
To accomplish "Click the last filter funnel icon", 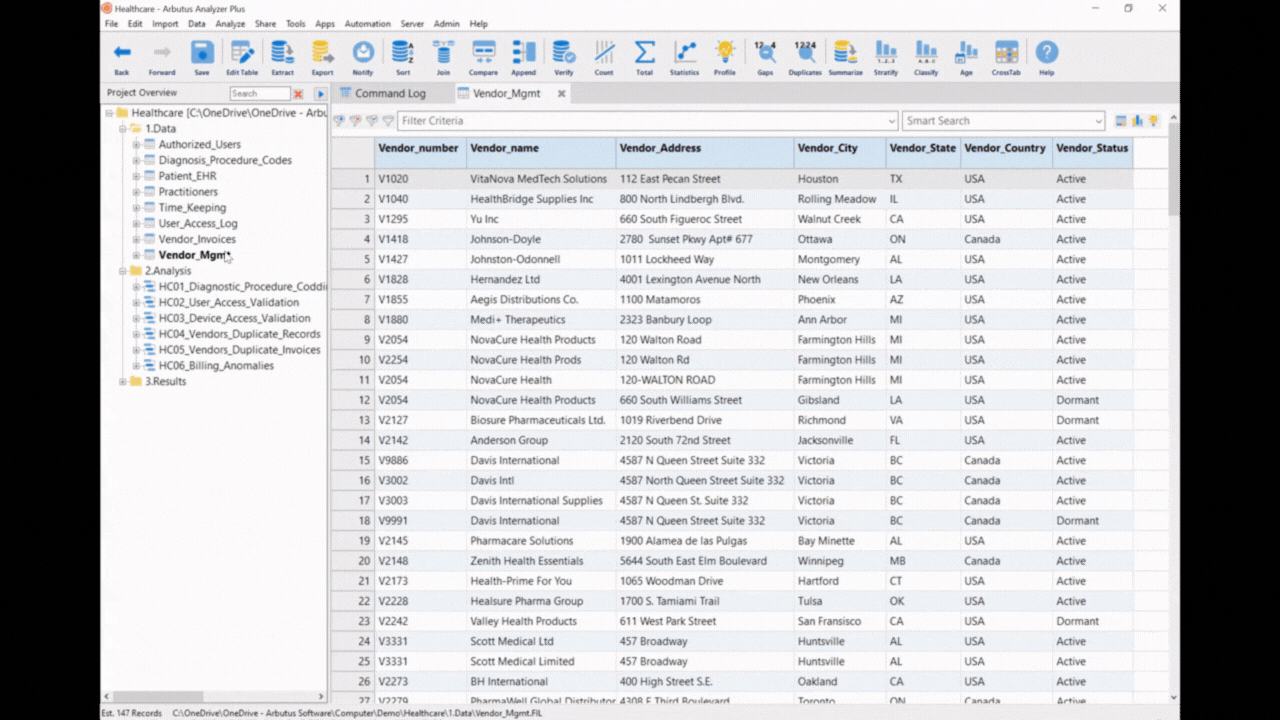I will click(388, 121).
